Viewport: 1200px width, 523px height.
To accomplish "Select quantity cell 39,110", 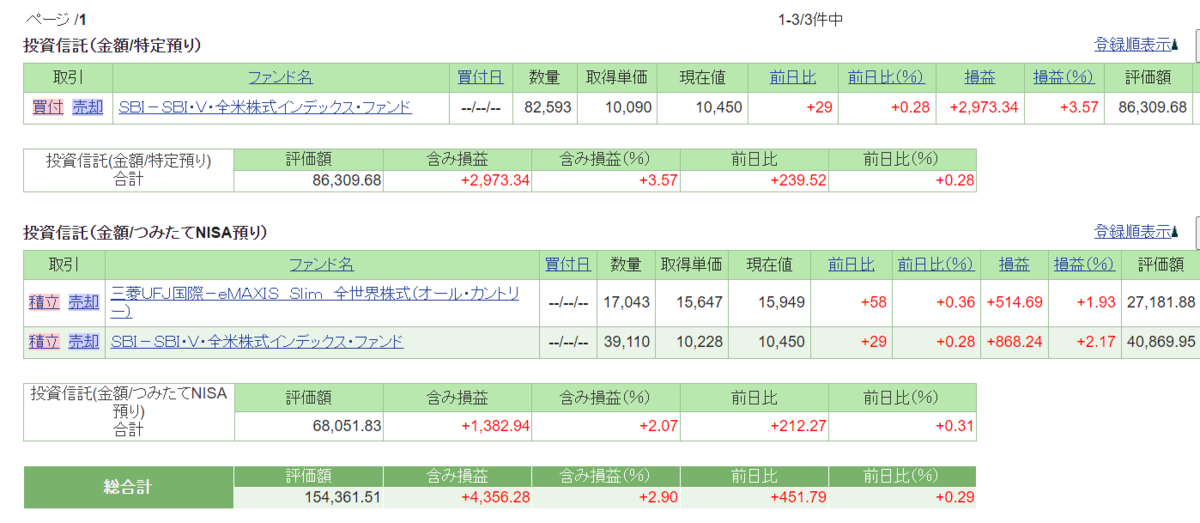I will pos(626,342).
